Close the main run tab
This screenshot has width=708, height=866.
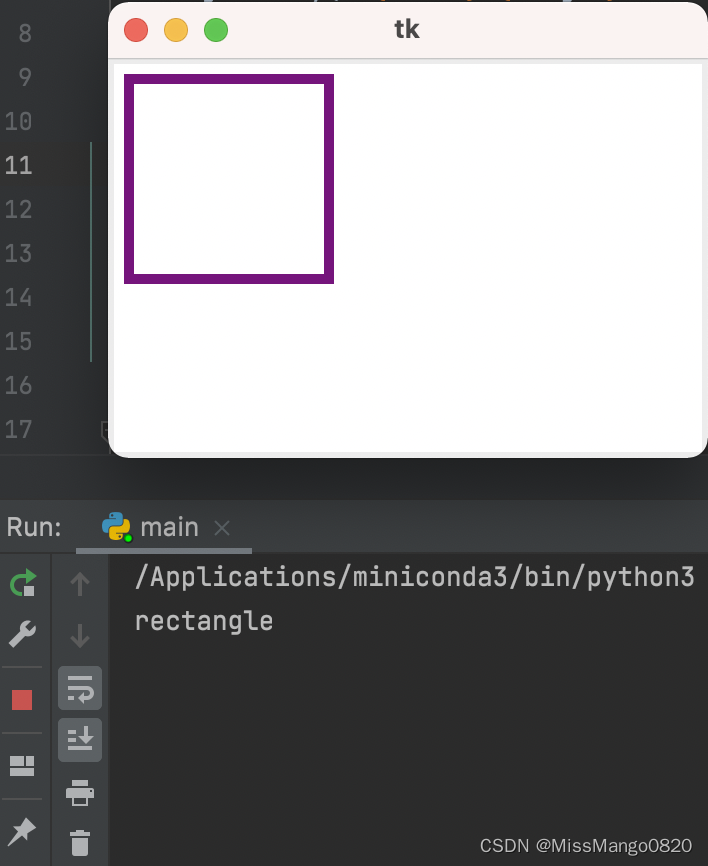(x=222, y=529)
